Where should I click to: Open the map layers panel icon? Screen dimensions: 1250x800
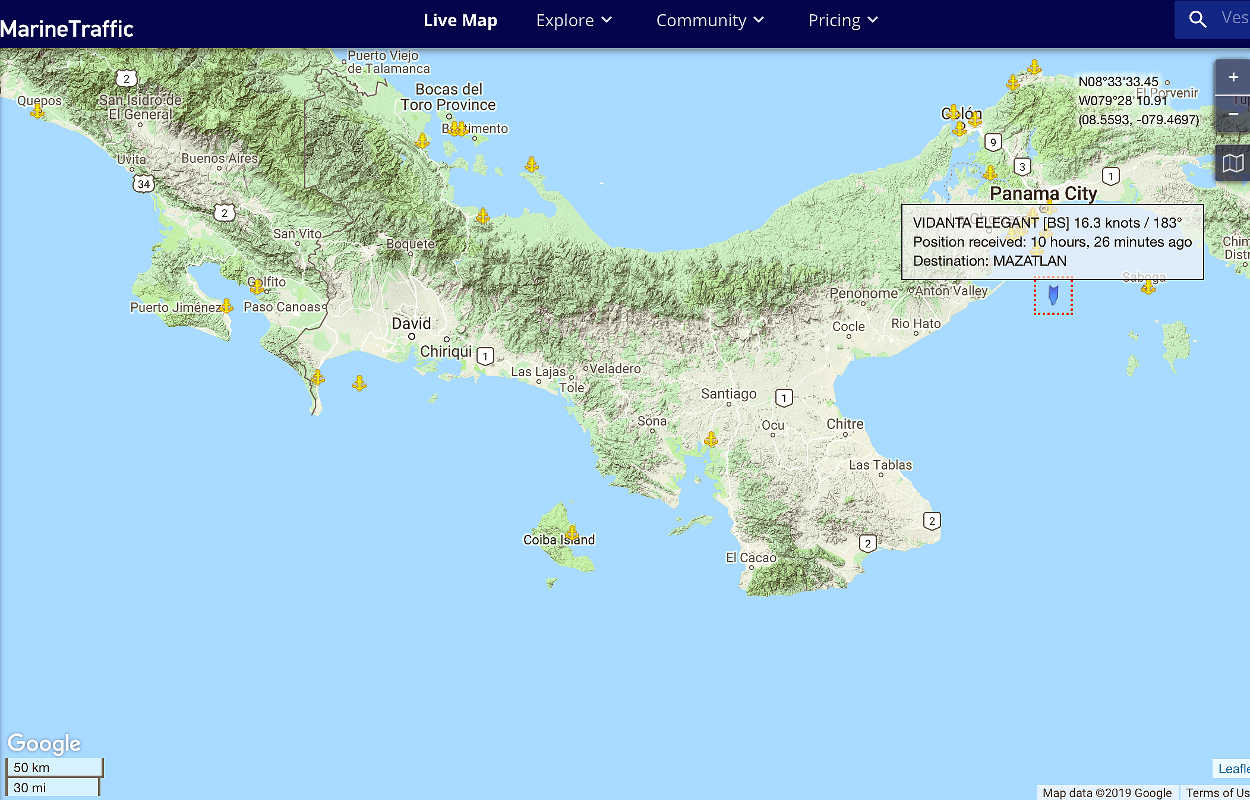pos(1233,163)
